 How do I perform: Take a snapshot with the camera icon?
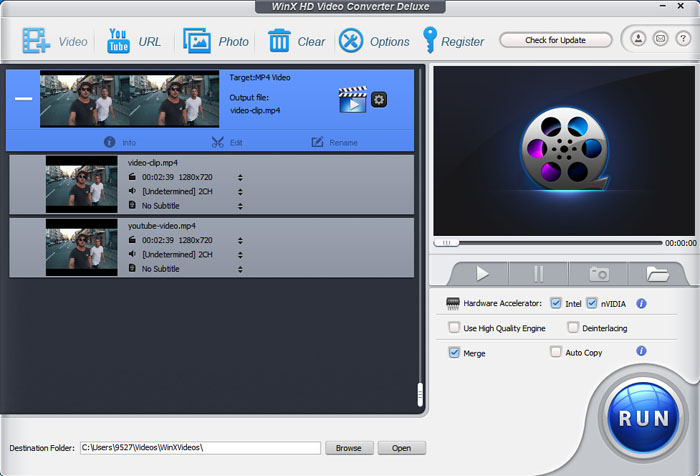(599, 274)
